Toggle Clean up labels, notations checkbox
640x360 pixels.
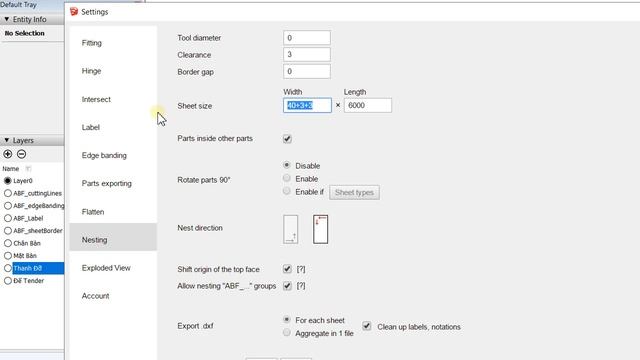point(367,326)
